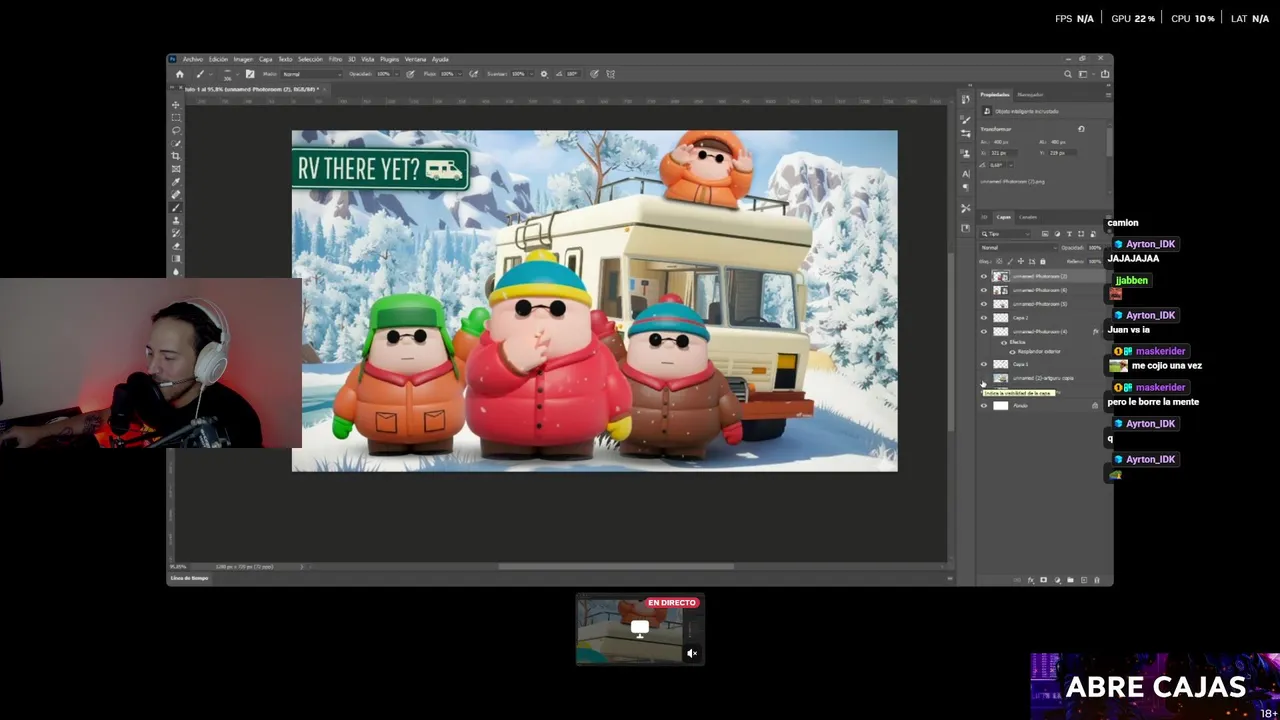Toggle symmetry butterfly icon in options bar
This screenshot has height=720, width=1280.
pyautogui.click(x=610, y=74)
